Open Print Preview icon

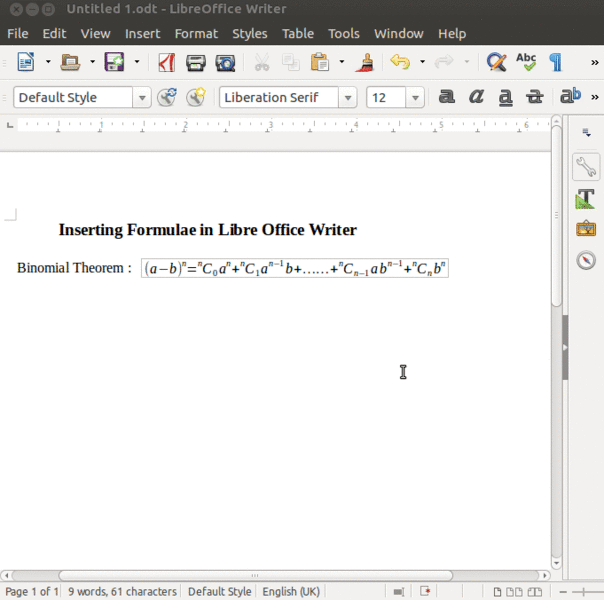click(x=225, y=63)
